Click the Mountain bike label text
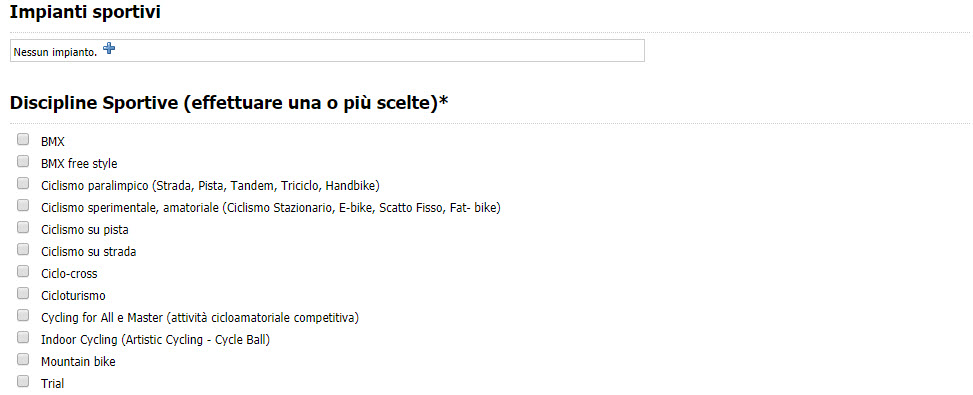This screenshot has width=973, height=395. [x=78, y=362]
